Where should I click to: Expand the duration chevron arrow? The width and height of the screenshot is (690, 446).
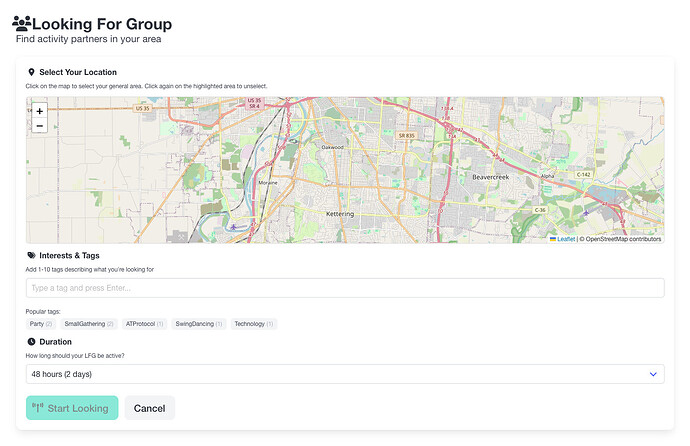pyautogui.click(x=653, y=374)
